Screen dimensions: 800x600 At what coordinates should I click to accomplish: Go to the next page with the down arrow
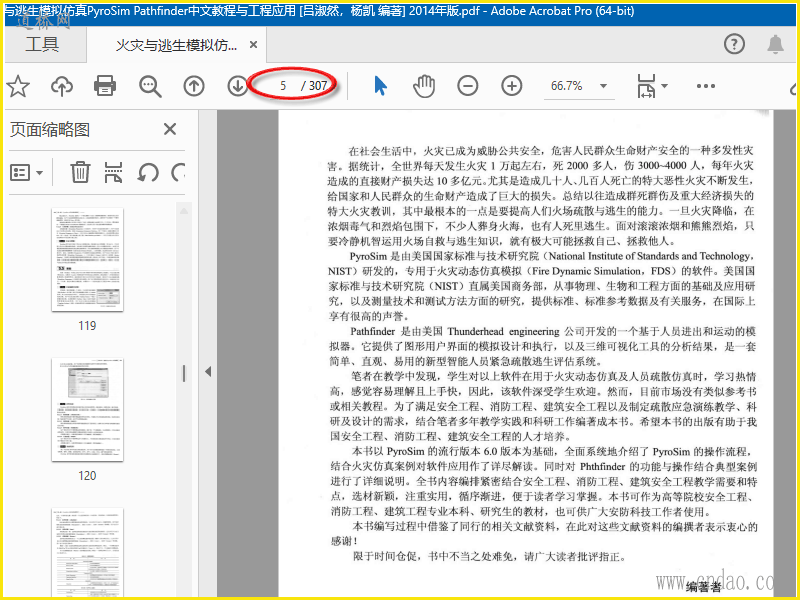[x=237, y=86]
